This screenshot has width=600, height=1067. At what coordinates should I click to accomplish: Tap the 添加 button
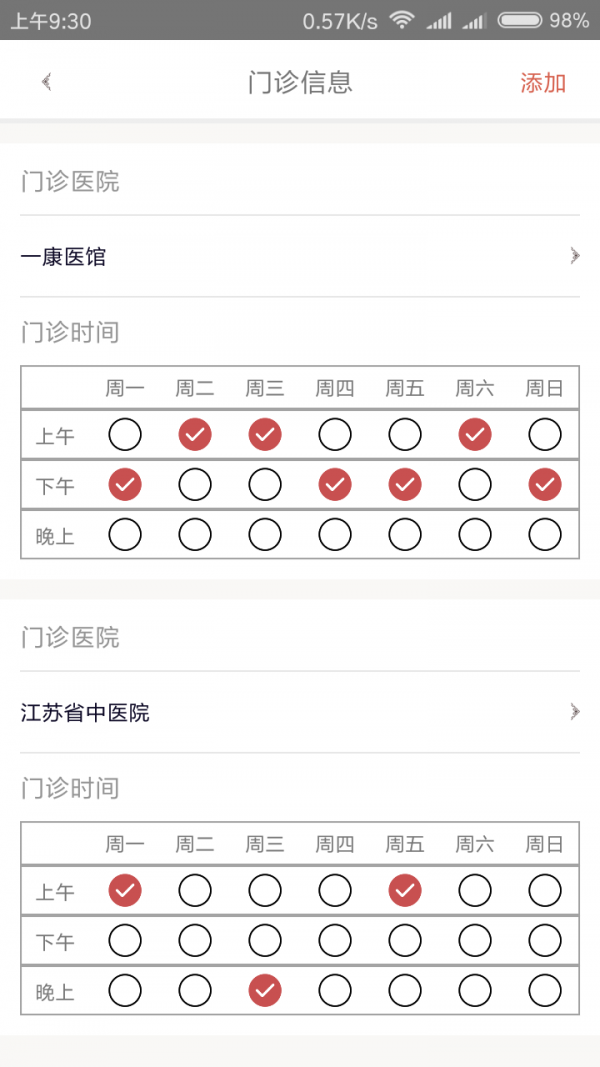[543, 83]
